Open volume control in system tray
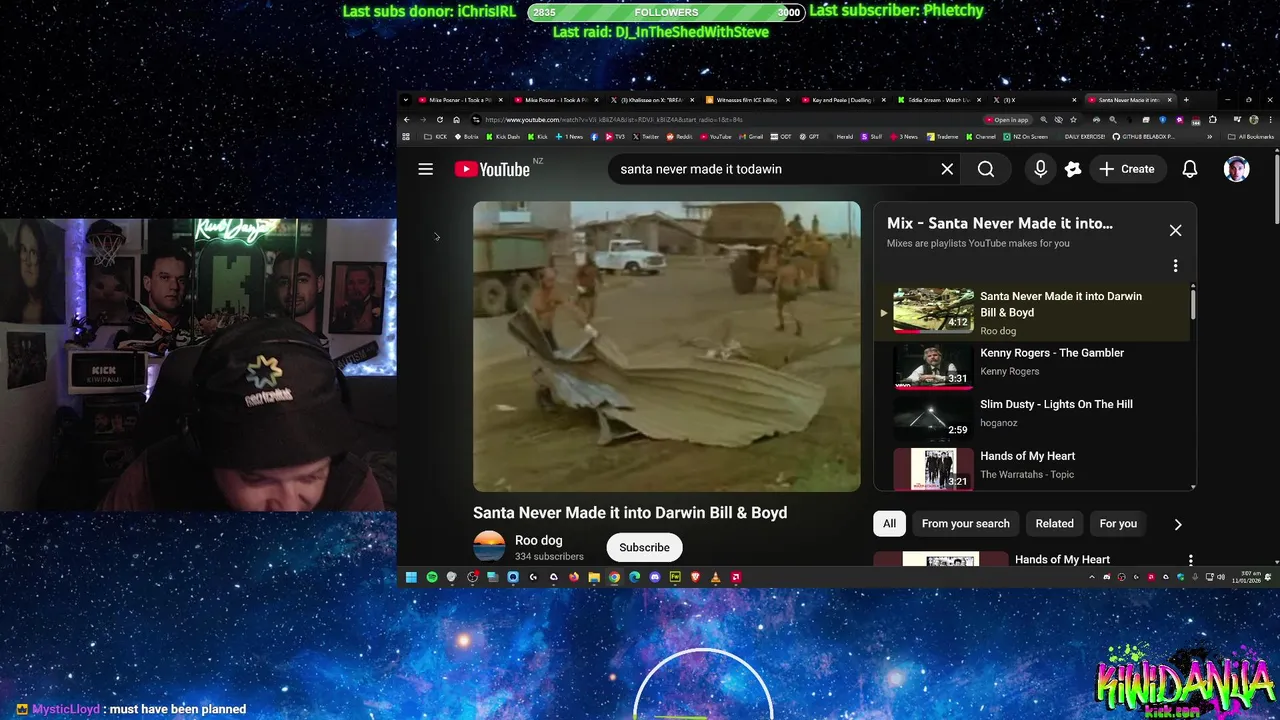This screenshot has width=1280, height=720. [x=1221, y=577]
